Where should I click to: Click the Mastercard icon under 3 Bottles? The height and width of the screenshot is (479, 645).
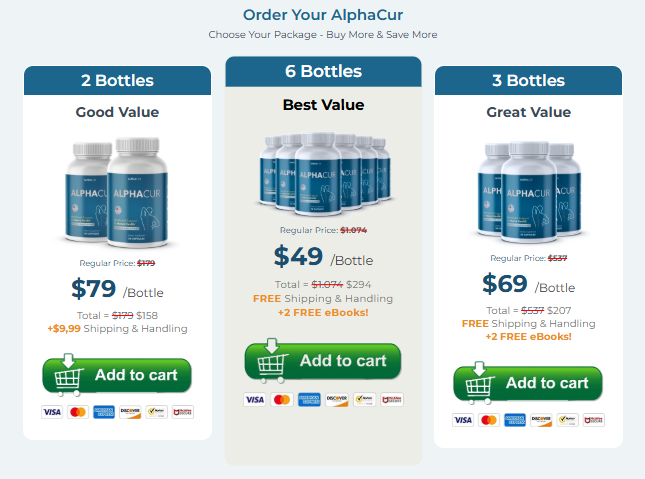pyautogui.click(x=489, y=420)
